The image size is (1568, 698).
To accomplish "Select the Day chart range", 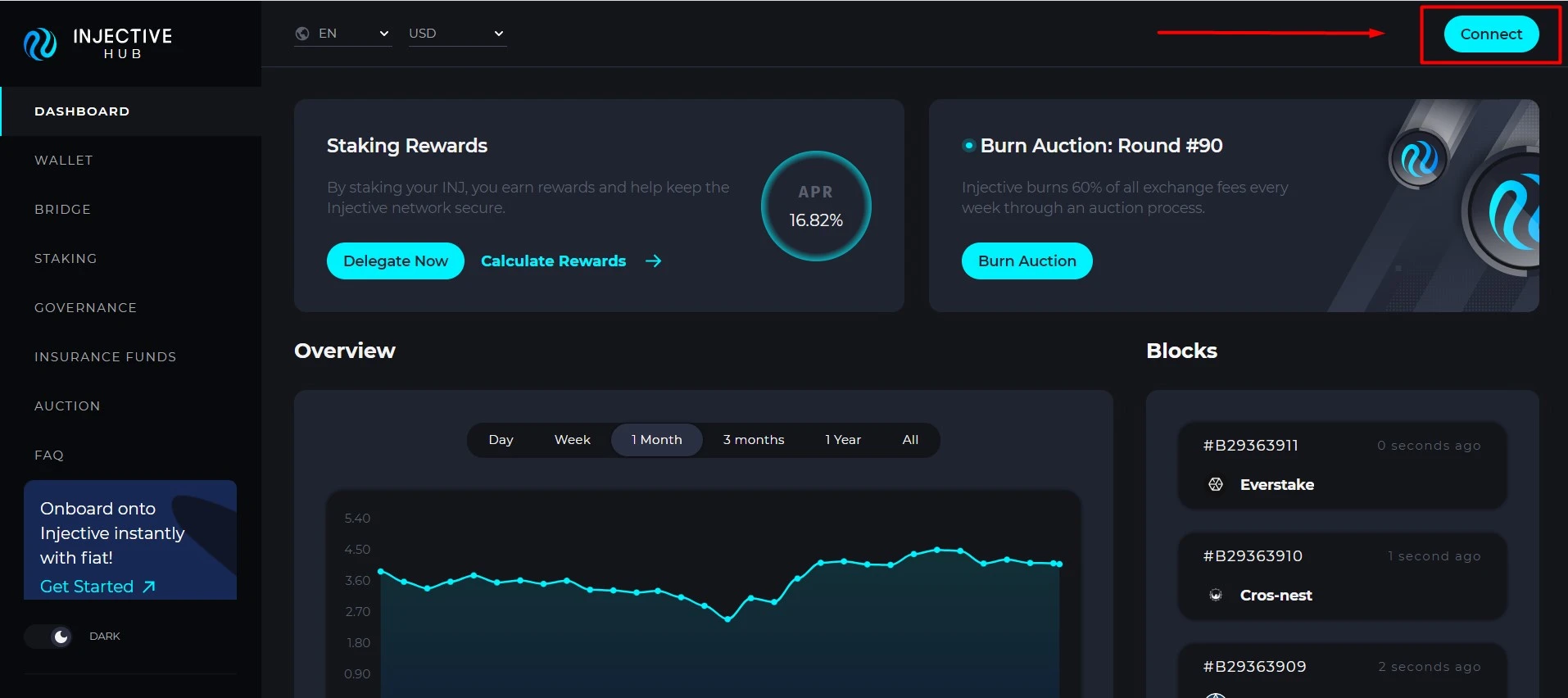I will (501, 440).
